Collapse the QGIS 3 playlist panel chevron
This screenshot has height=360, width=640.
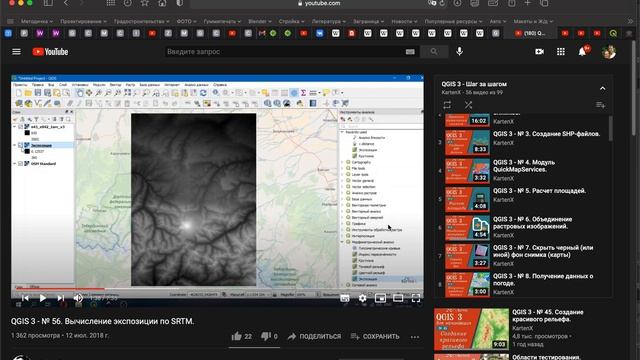click(x=602, y=88)
